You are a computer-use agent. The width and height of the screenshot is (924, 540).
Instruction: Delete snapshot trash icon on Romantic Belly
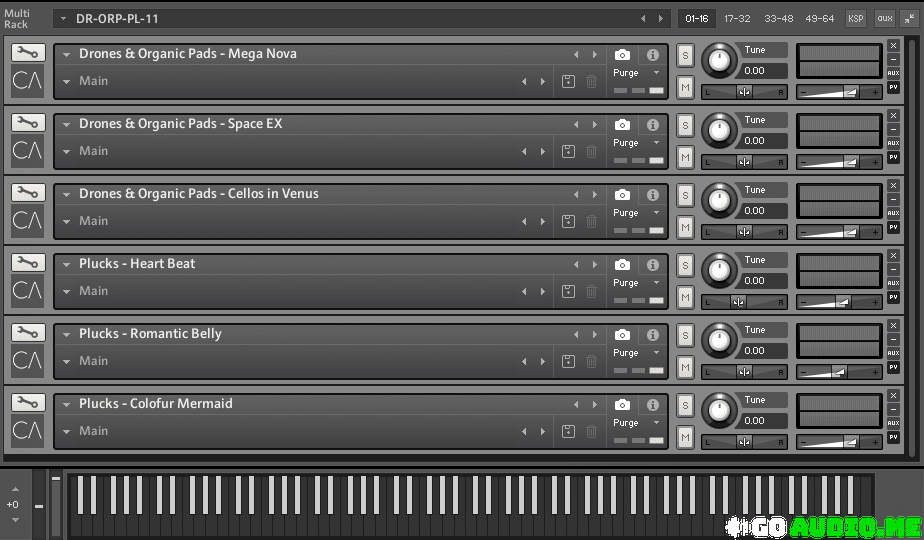click(x=591, y=362)
